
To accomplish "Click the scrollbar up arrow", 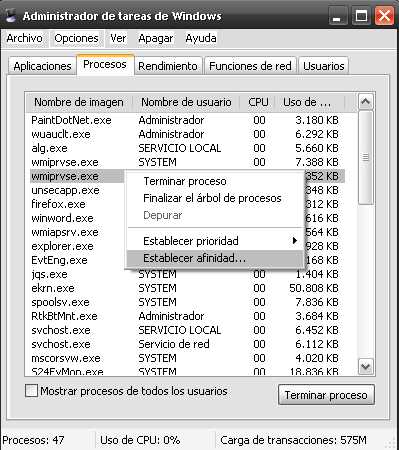I will 366,102.
